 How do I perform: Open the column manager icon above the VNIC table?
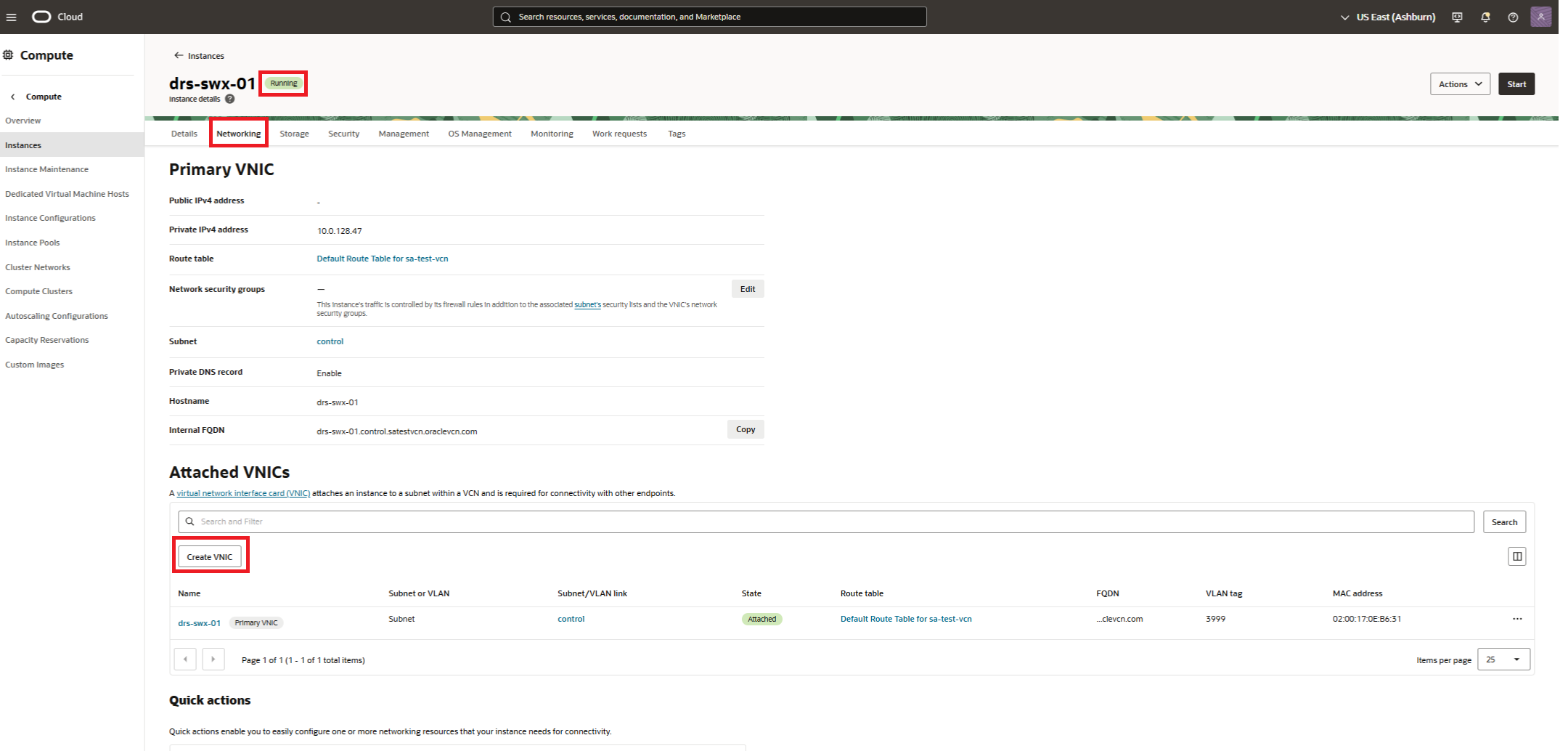coord(1516,556)
